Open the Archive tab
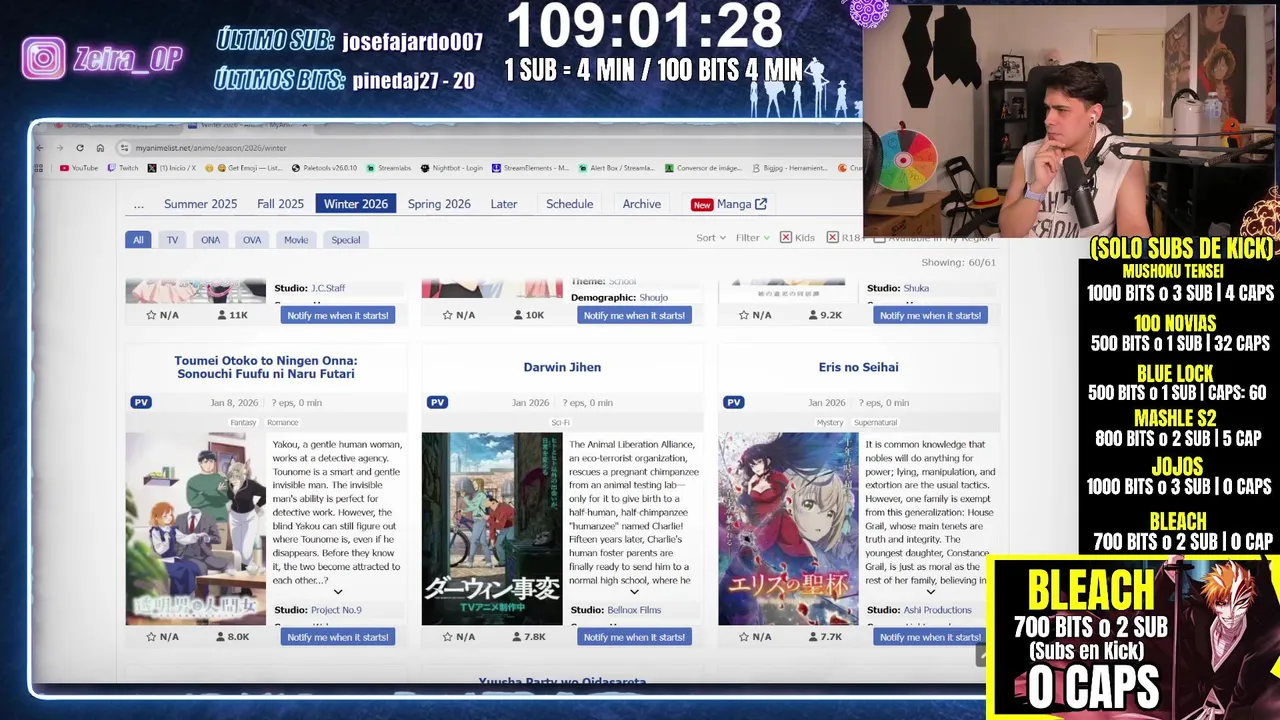 click(641, 204)
